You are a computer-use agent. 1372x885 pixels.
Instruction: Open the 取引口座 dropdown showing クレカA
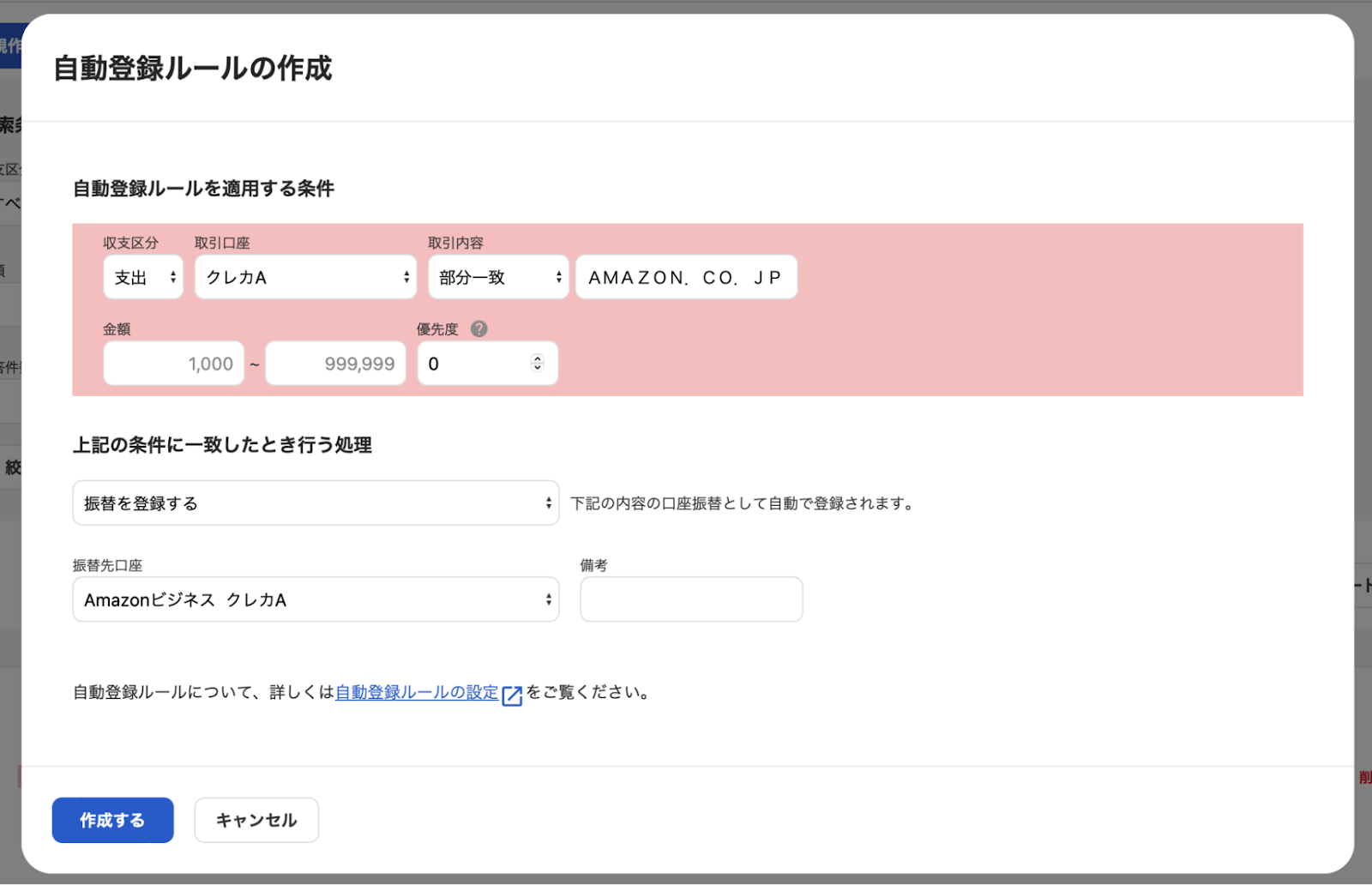click(x=305, y=276)
